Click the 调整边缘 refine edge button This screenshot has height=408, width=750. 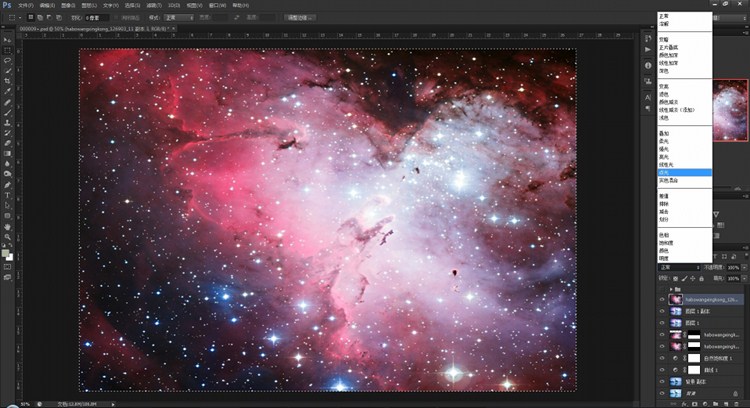pos(300,18)
